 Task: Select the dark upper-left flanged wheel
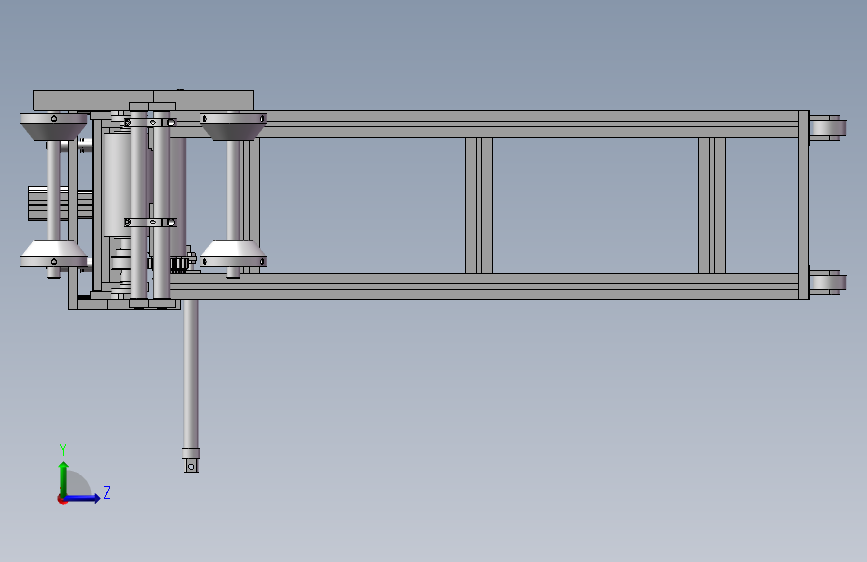54,127
